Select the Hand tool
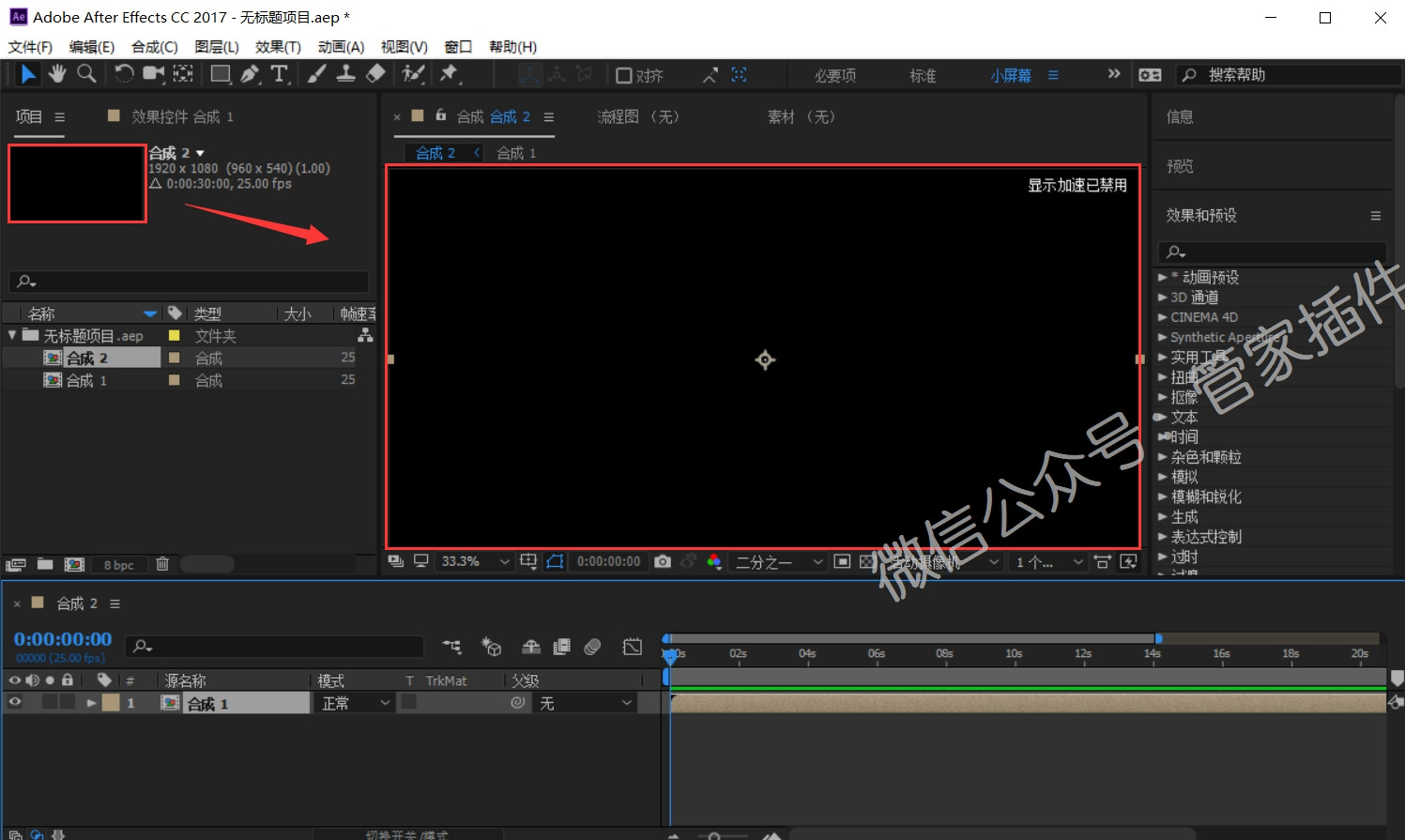This screenshot has height=840, width=1405. click(x=57, y=74)
